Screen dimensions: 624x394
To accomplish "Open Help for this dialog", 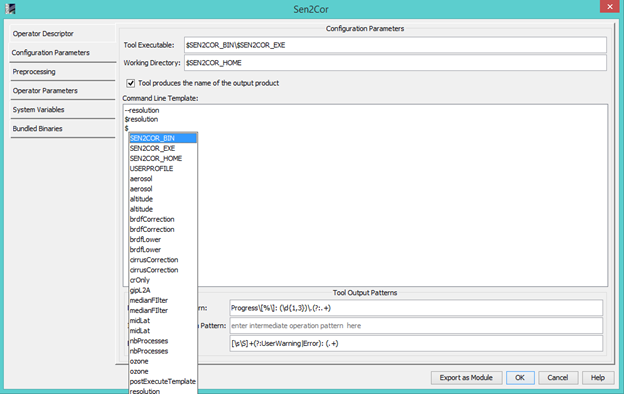I will coord(598,378).
